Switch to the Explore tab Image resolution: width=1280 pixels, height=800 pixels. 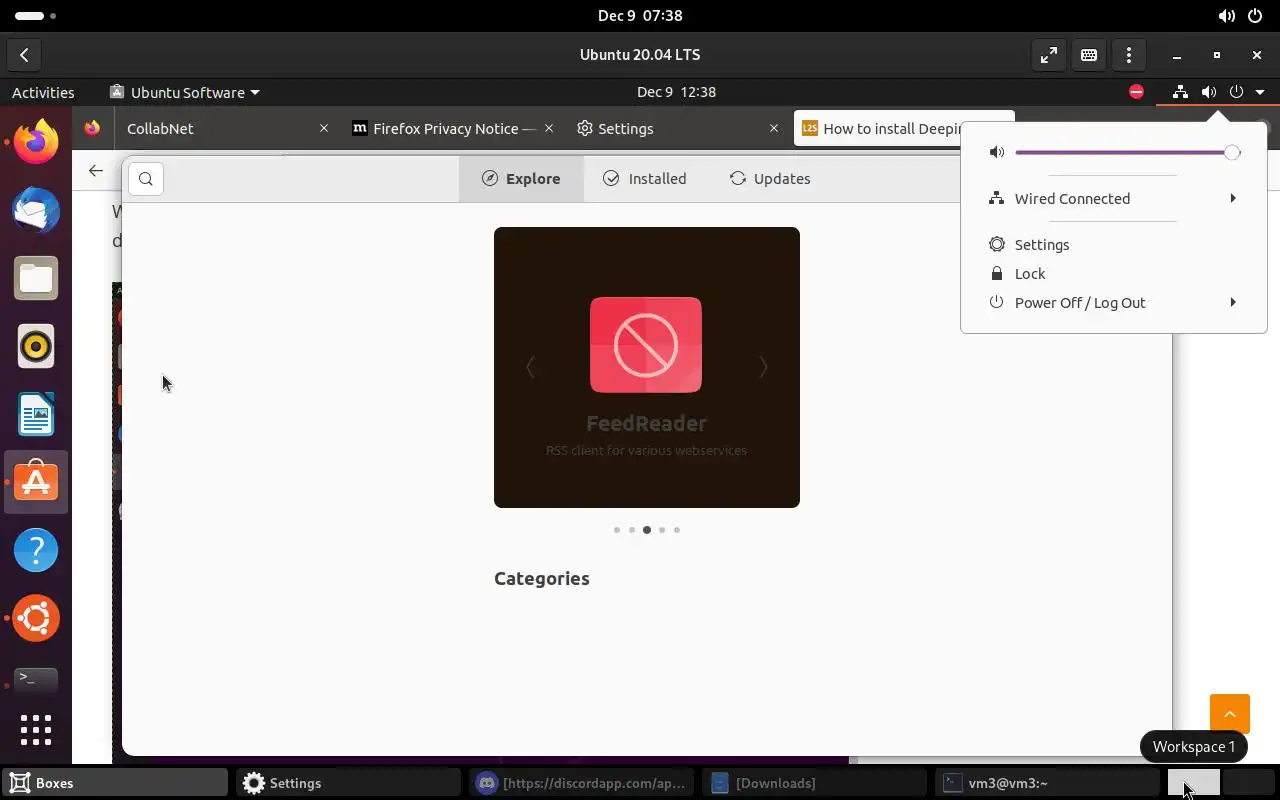point(521,179)
